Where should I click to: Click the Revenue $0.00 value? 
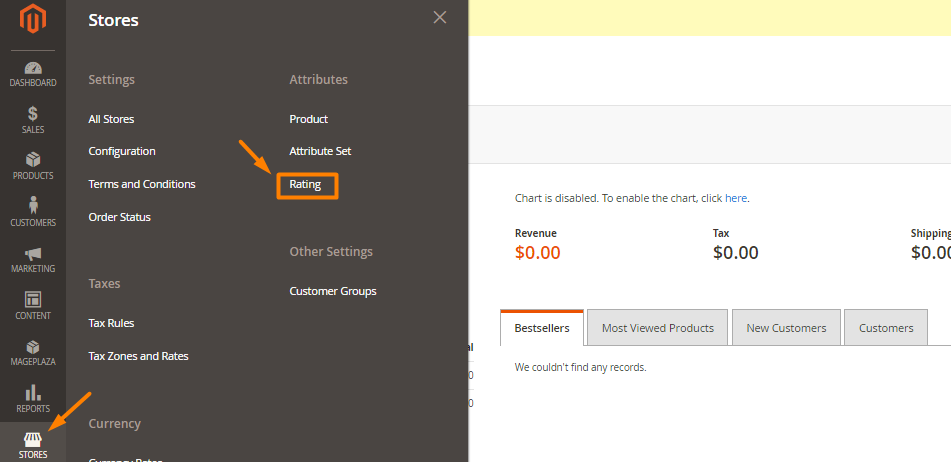(537, 253)
